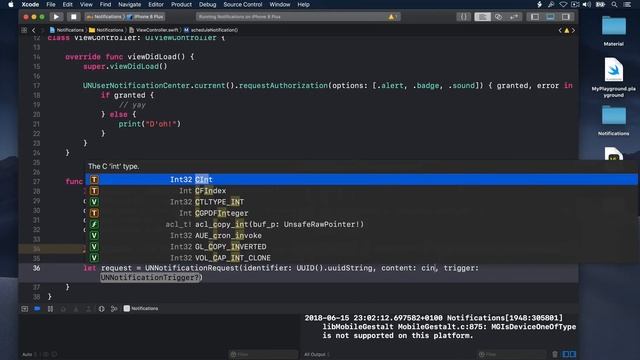The height and width of the screenshot is (360, 640).
Task: Open the Product menu
Action: 181,4
